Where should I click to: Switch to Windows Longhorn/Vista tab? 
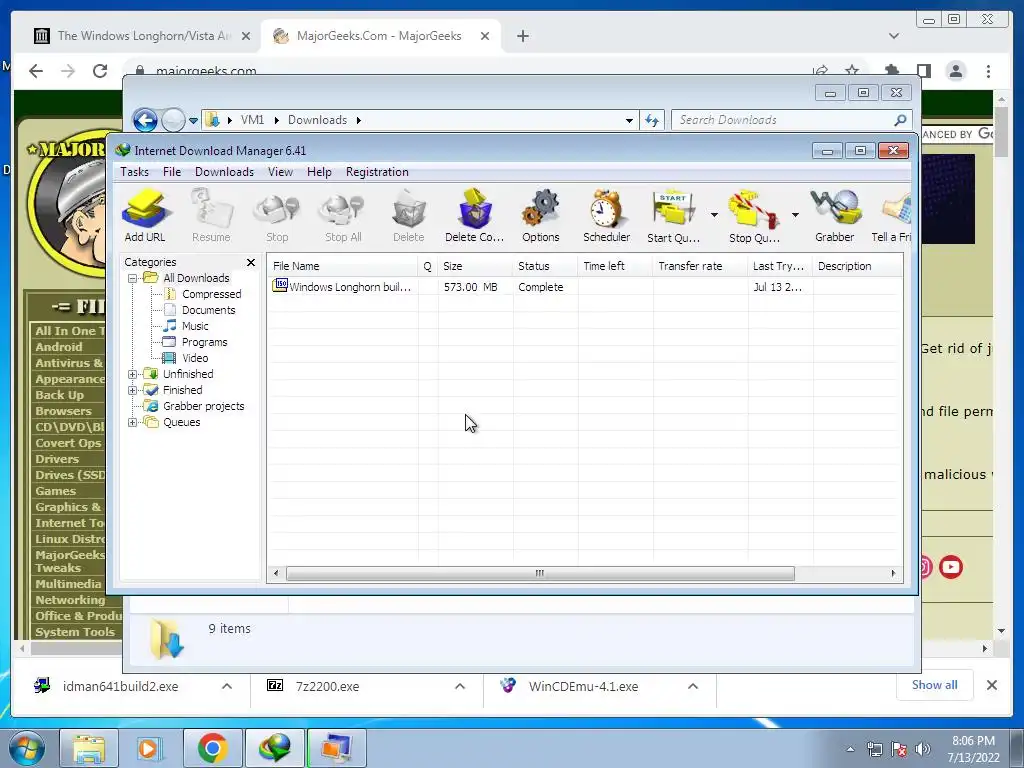(142, 36)
